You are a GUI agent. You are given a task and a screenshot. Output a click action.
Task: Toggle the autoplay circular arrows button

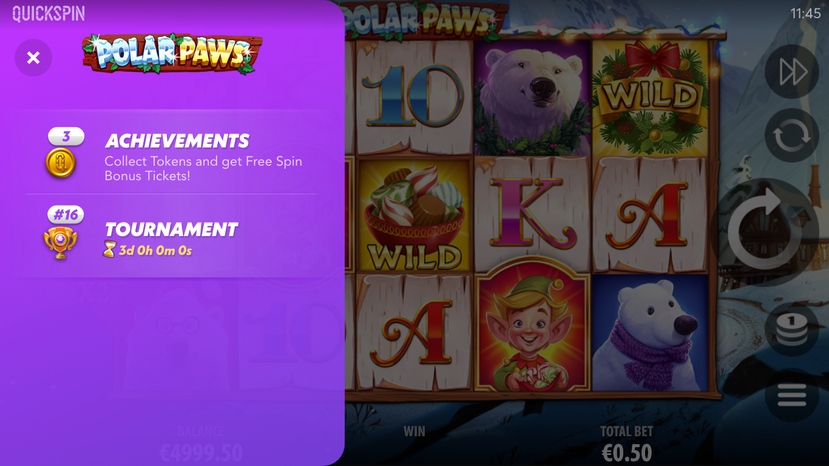click(791, 136)
